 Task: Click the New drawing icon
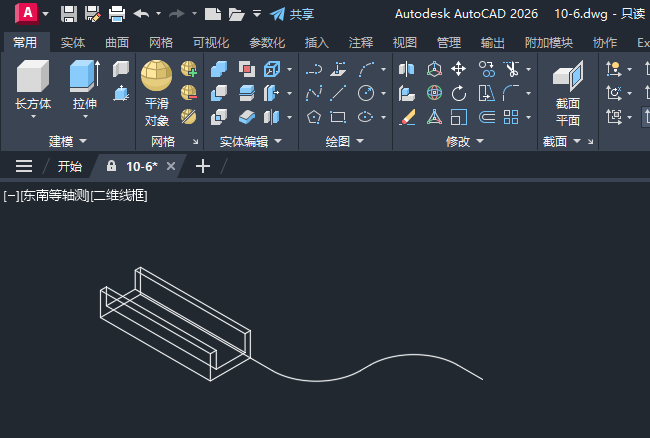click(213, 14)
